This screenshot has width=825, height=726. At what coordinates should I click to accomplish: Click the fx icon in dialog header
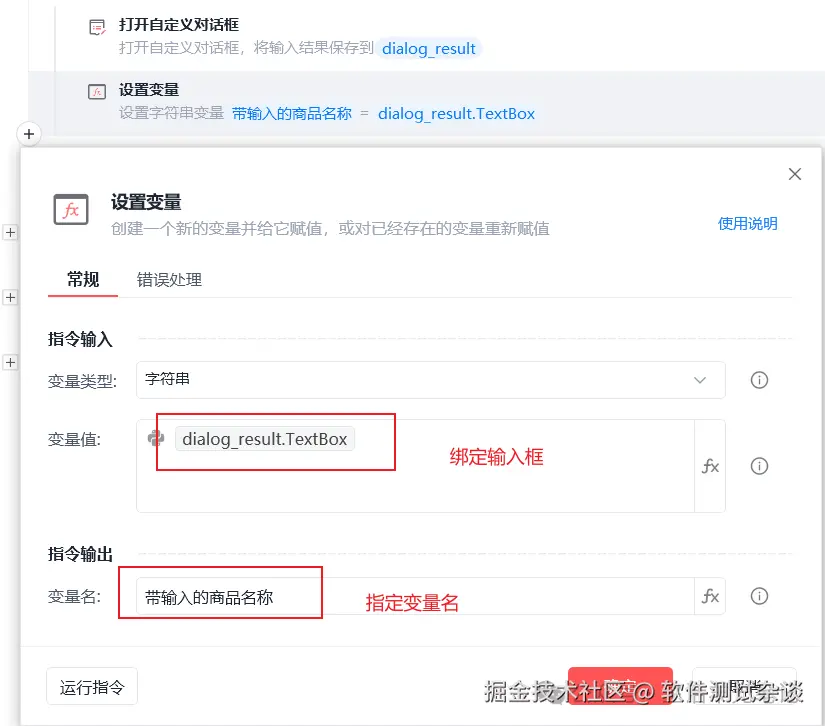click(x=69, y=210)
